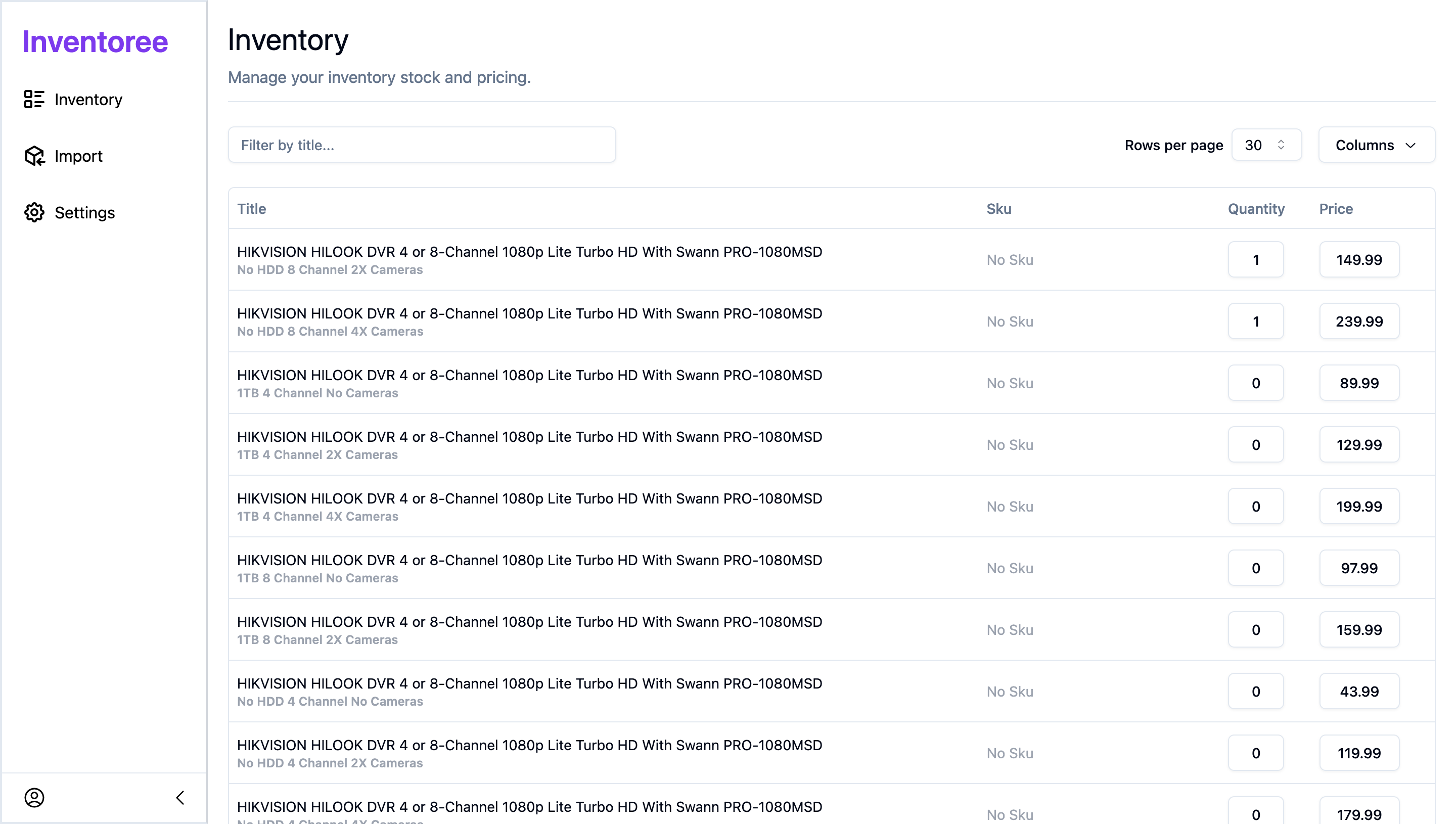This screenshot has height=824, width=1456.
Task: Open the Rows per page 30 dropdown
Action: (x=1266, y=145)
